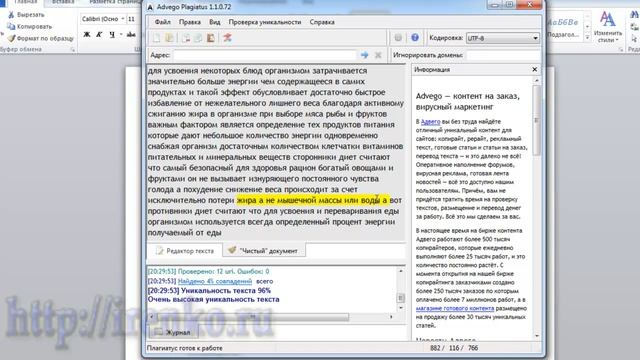Click the gray X cancel icon beside Адрес
The height and width of the screenshot is (360, 640).
[378, 55]
